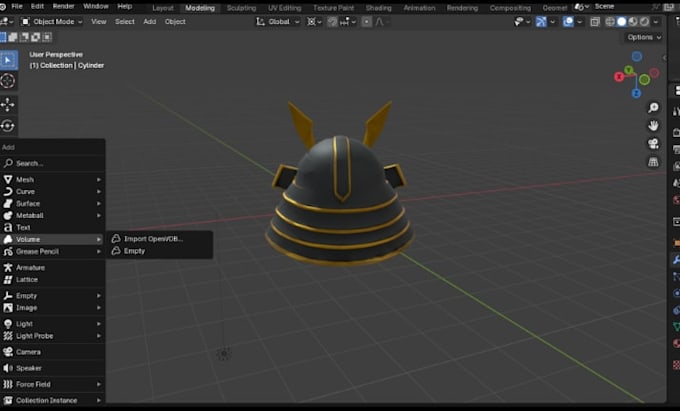
Task: Add an Armature object
Action: tap(52, 267)
